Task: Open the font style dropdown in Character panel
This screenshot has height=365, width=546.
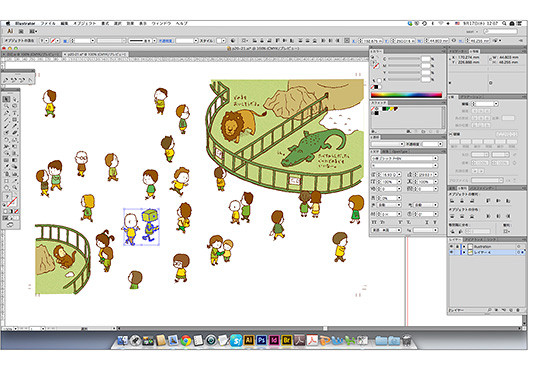Action: click(x=435, y=165)
